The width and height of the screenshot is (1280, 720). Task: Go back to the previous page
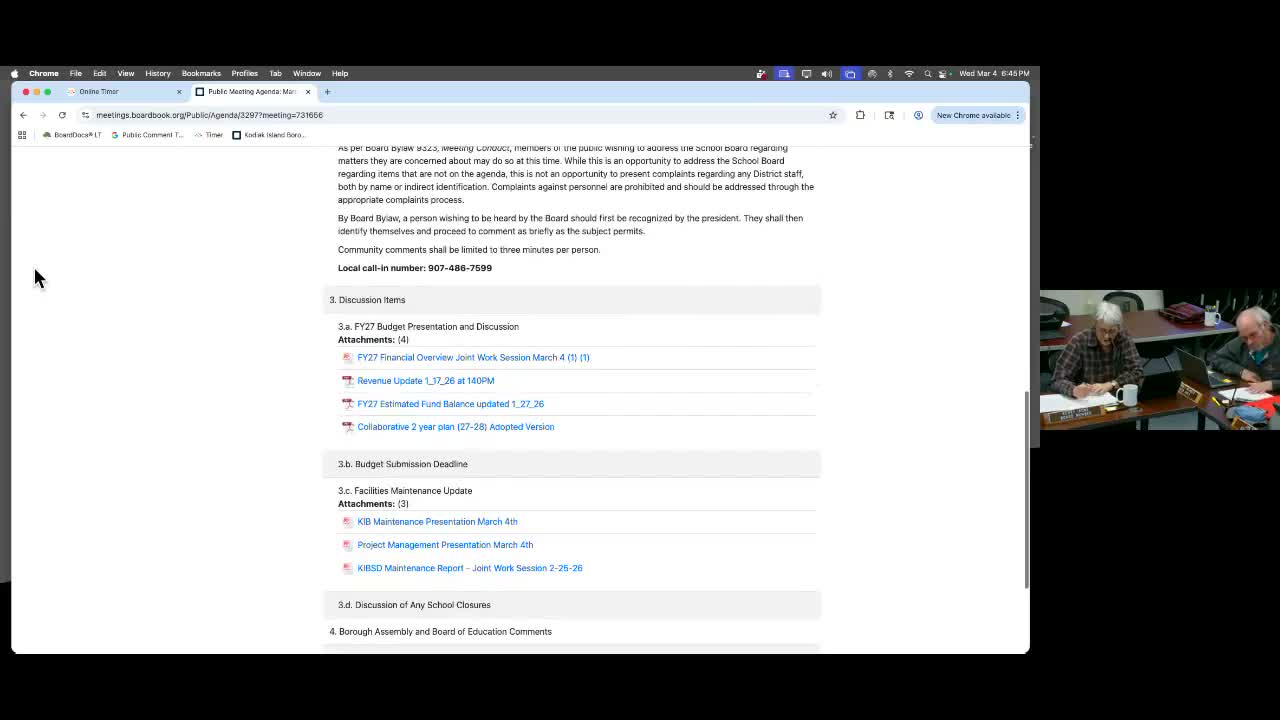click(23, 115)
